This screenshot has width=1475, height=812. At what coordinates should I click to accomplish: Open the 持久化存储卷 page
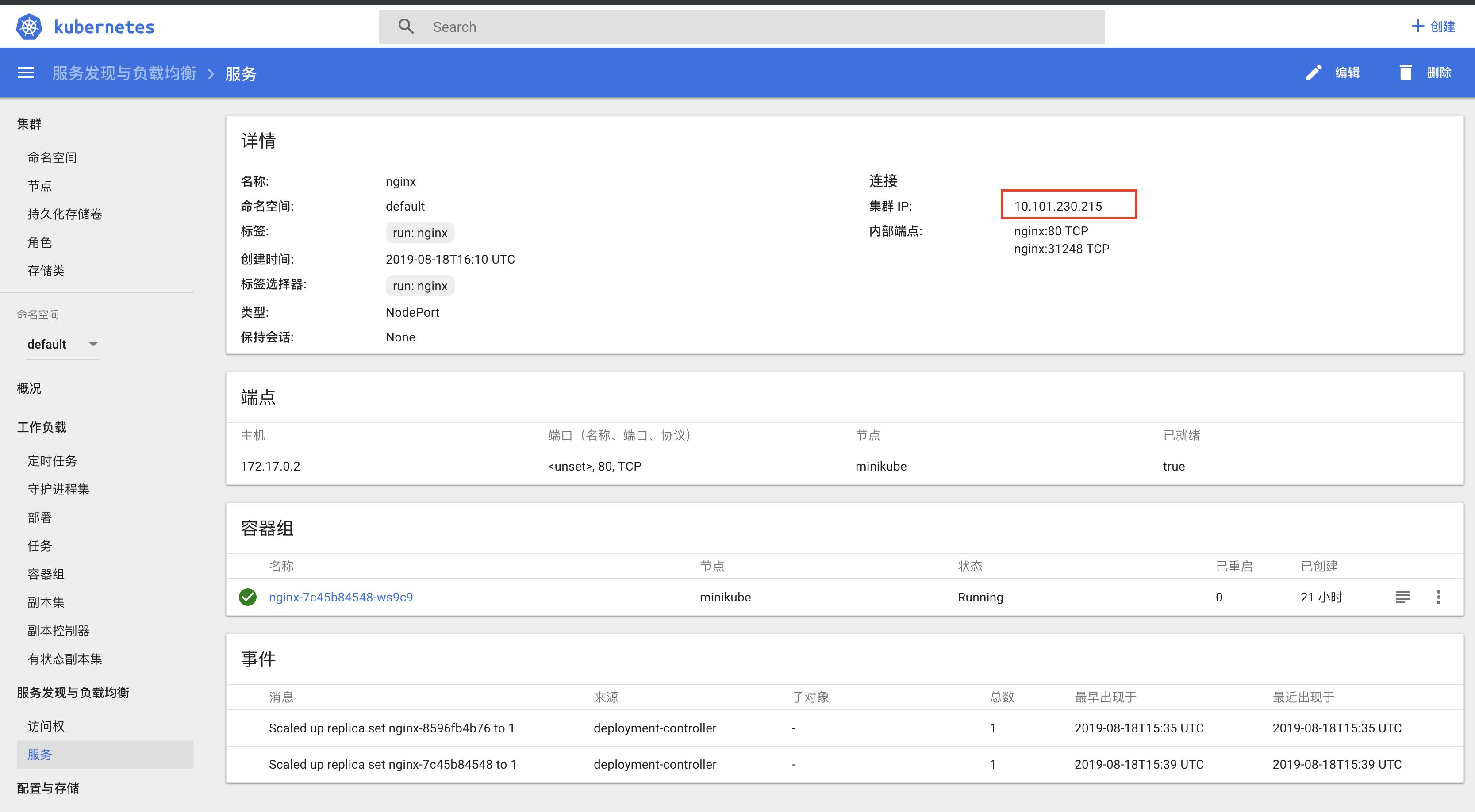[65, 214]
